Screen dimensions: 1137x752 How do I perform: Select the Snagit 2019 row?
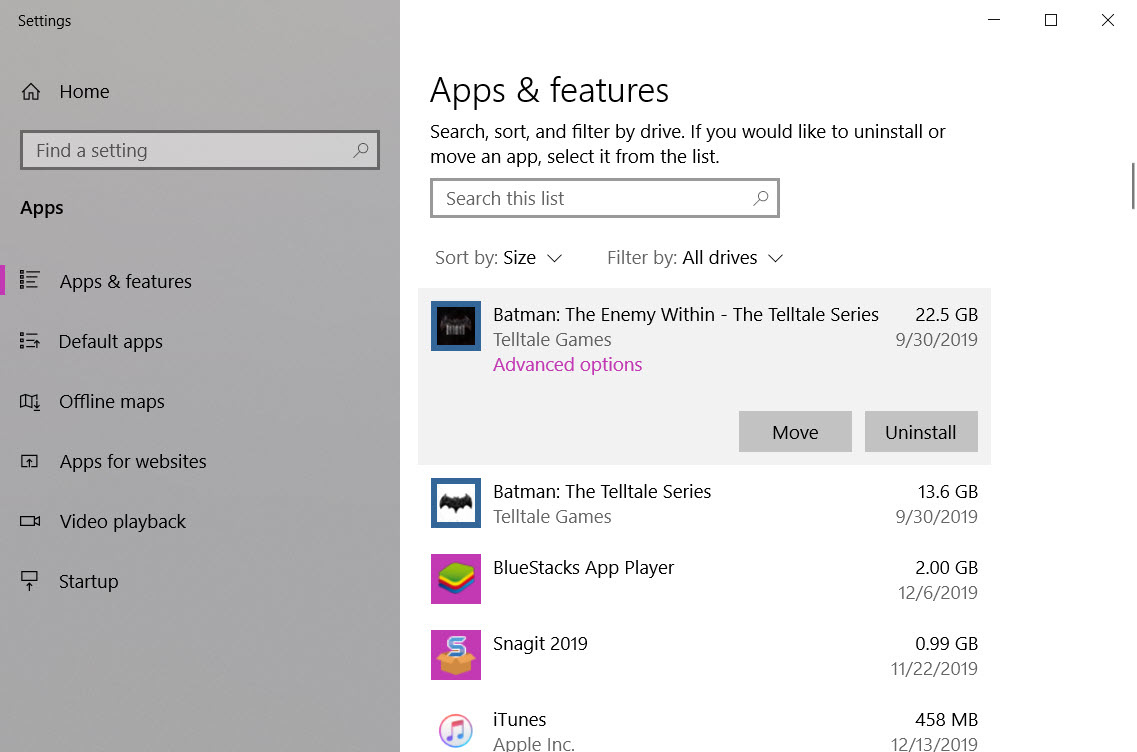pos(704,655)
